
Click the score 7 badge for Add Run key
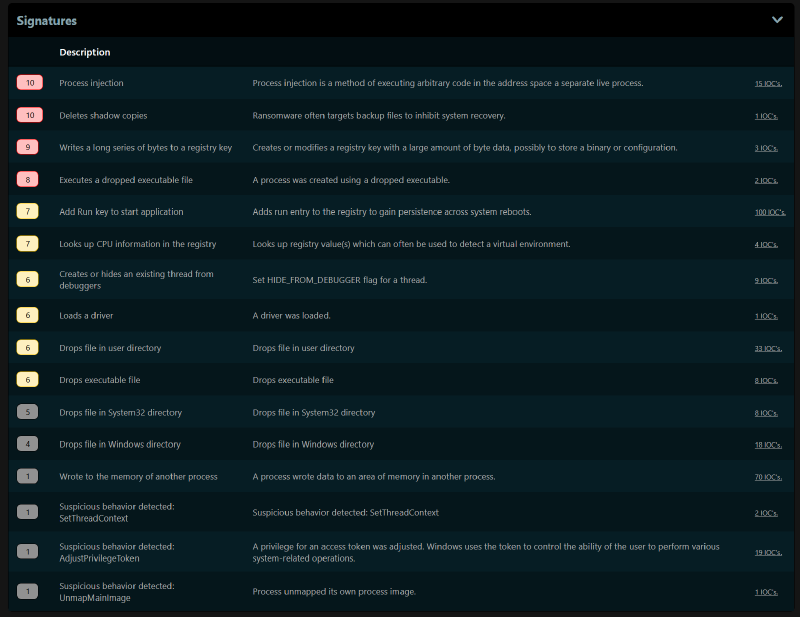(x=28, y=212)
